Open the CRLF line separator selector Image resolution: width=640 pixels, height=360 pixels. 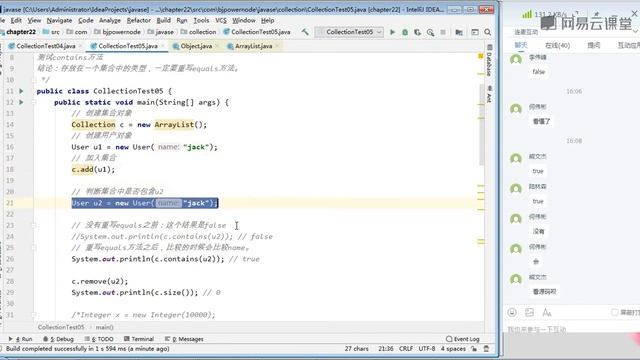tap(406, 349)
